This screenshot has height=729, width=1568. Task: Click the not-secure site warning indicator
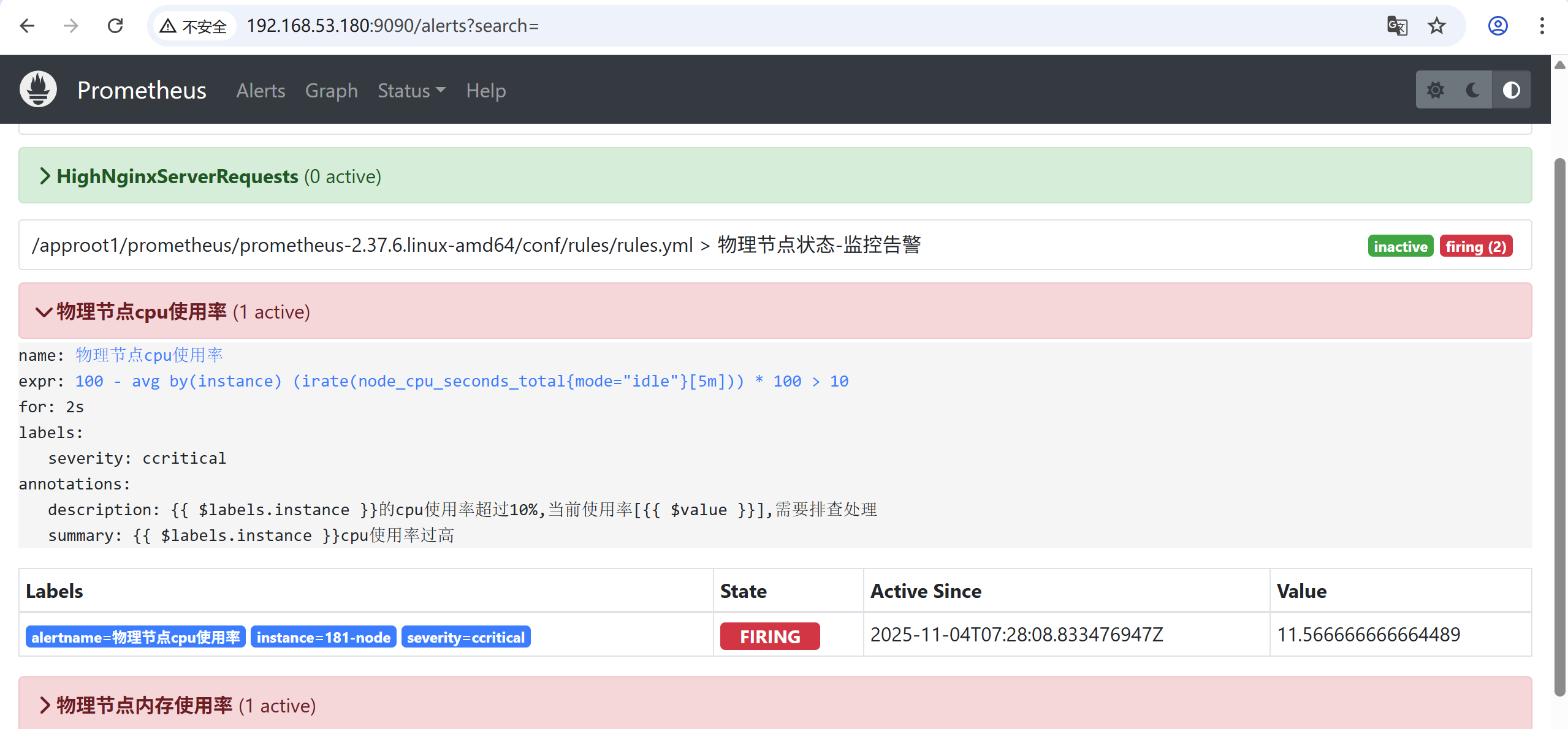point(194,26)
